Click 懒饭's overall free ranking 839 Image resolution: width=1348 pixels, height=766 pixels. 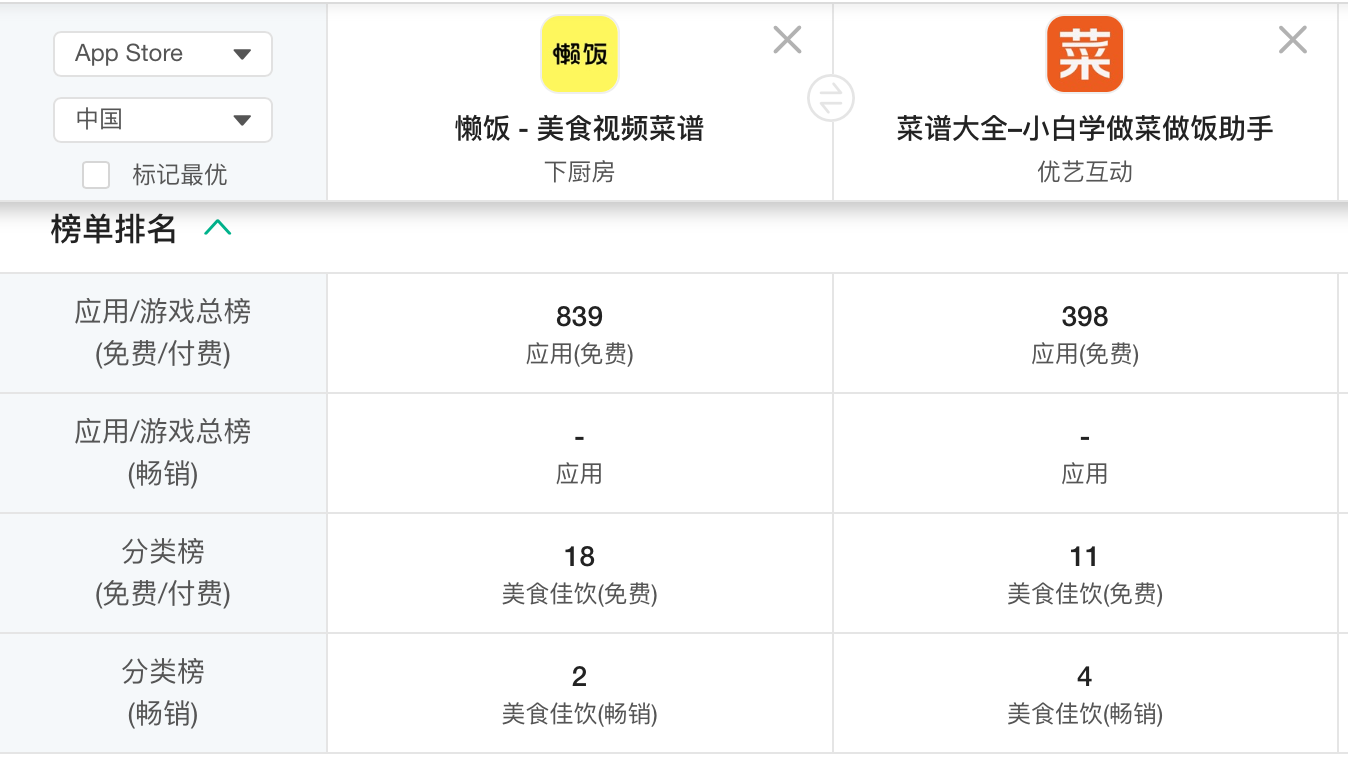point(579,316)
